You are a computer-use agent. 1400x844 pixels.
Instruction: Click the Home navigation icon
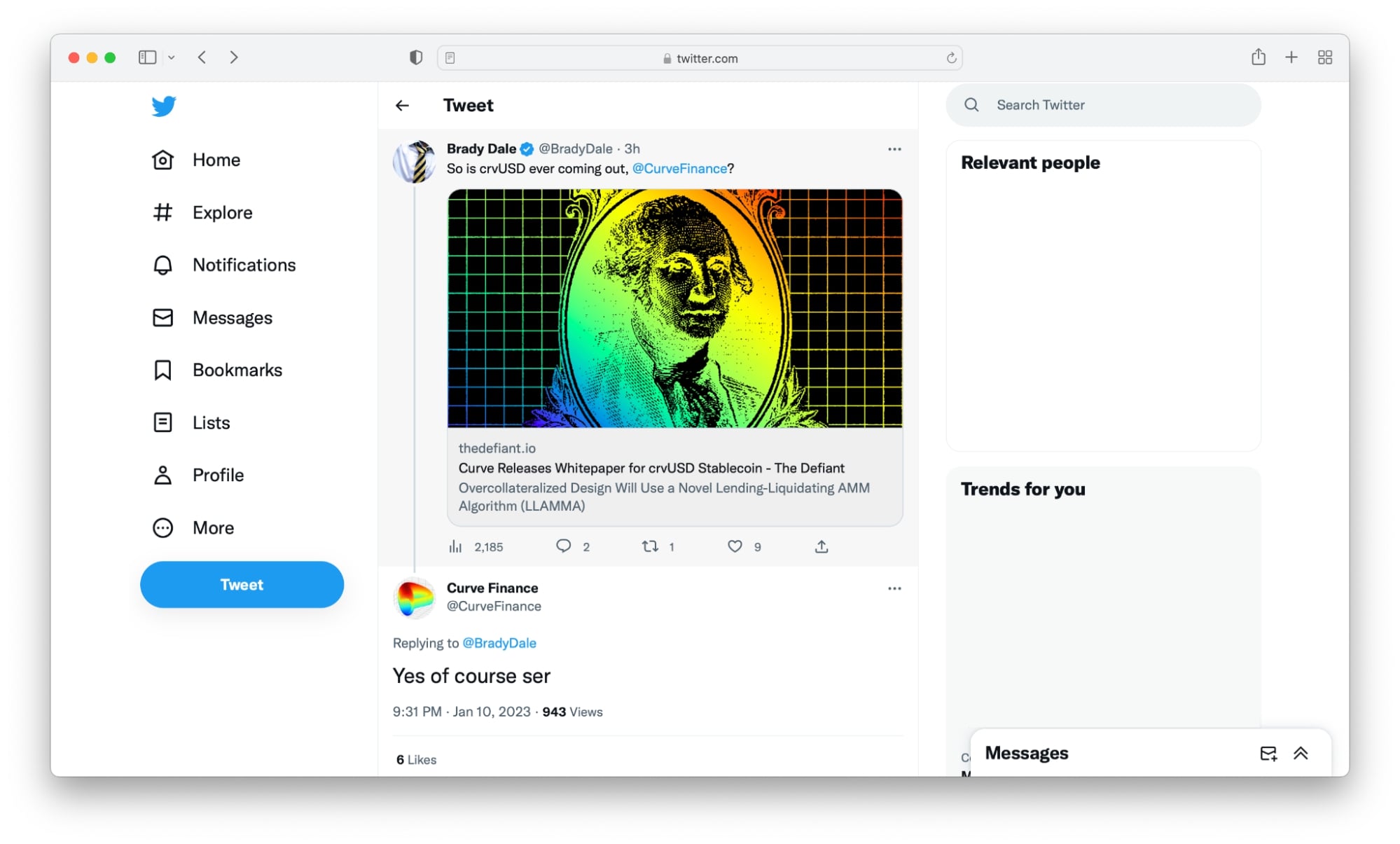pyautogui.click(x=162, y=158)
